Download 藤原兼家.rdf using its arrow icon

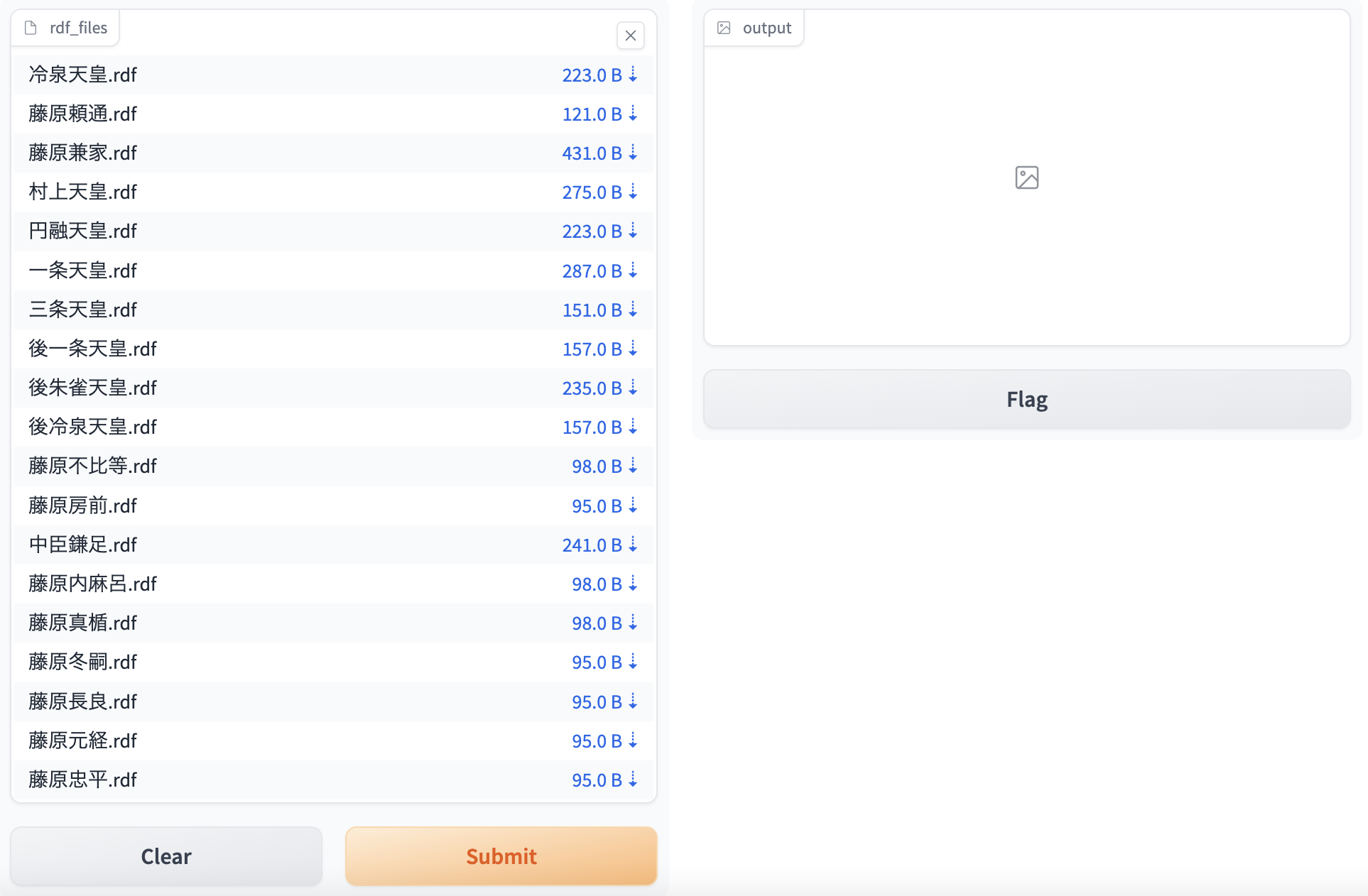(633, 153)
